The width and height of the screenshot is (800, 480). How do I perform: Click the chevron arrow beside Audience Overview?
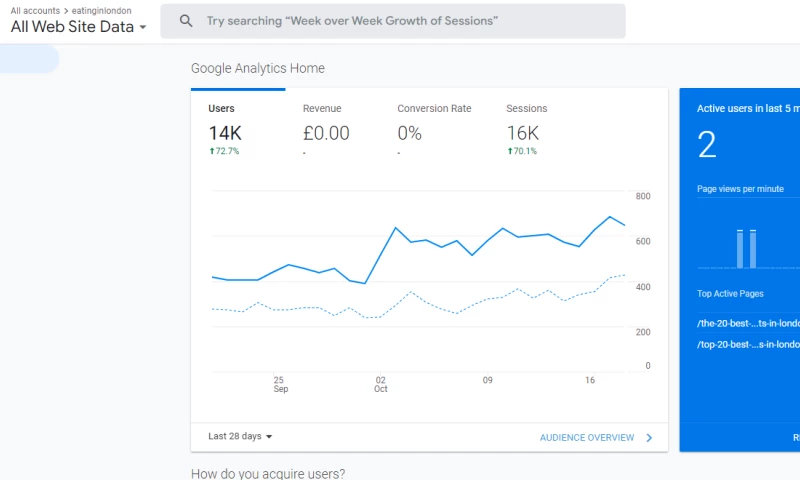click(649, 437)
